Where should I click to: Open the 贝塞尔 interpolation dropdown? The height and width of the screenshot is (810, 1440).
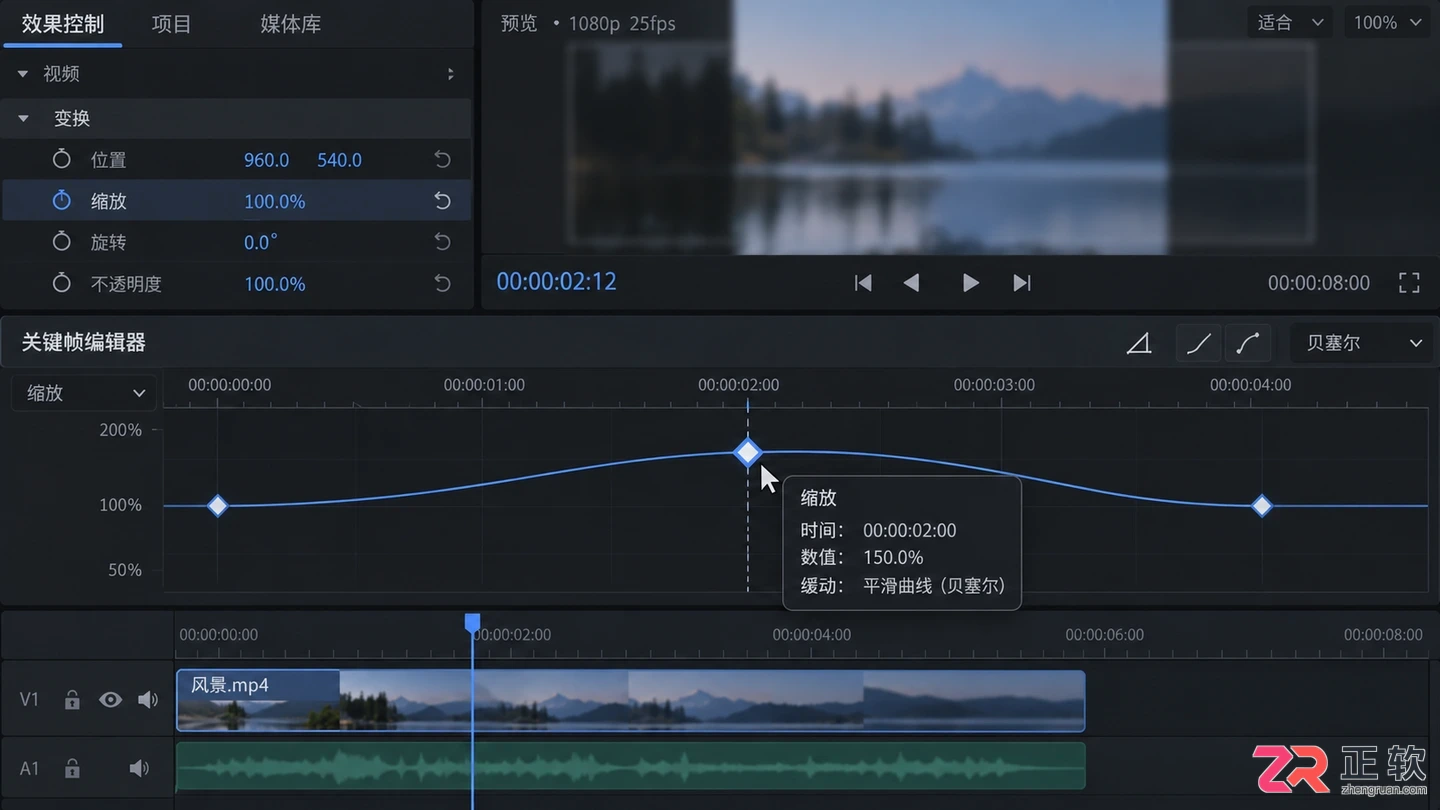1362,343
